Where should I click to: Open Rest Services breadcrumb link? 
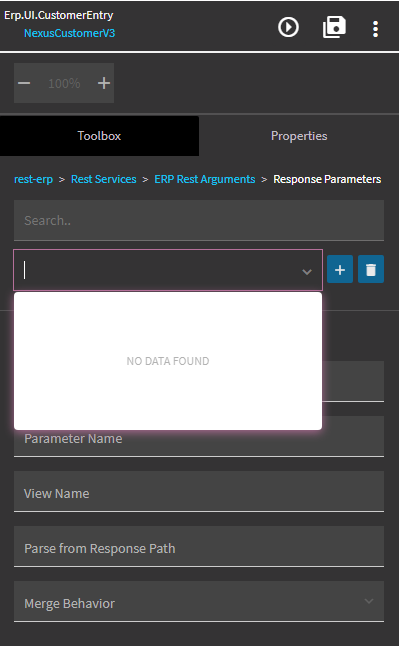(x=103, y=179)
